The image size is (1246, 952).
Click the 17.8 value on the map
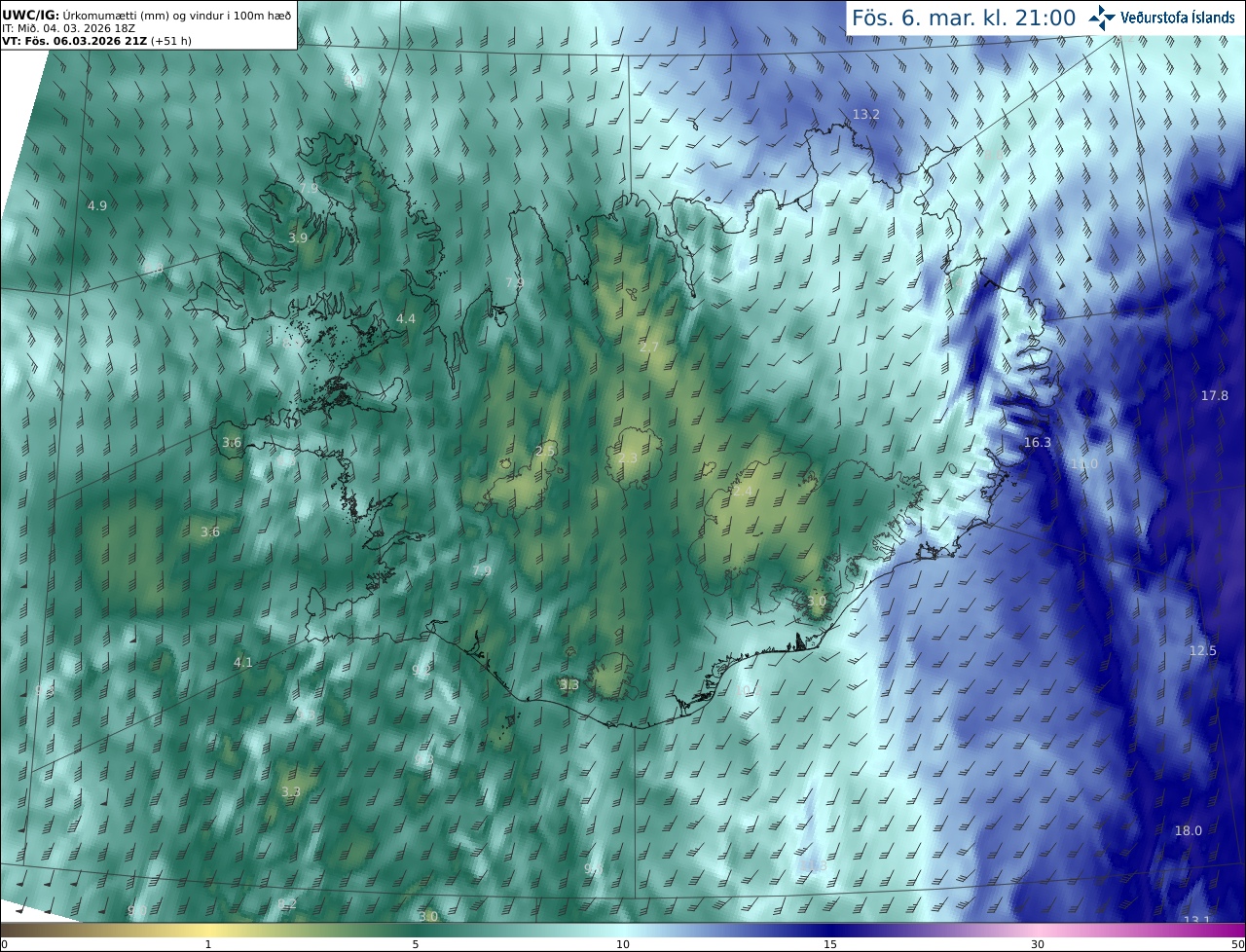click(x=1215, y=396)
